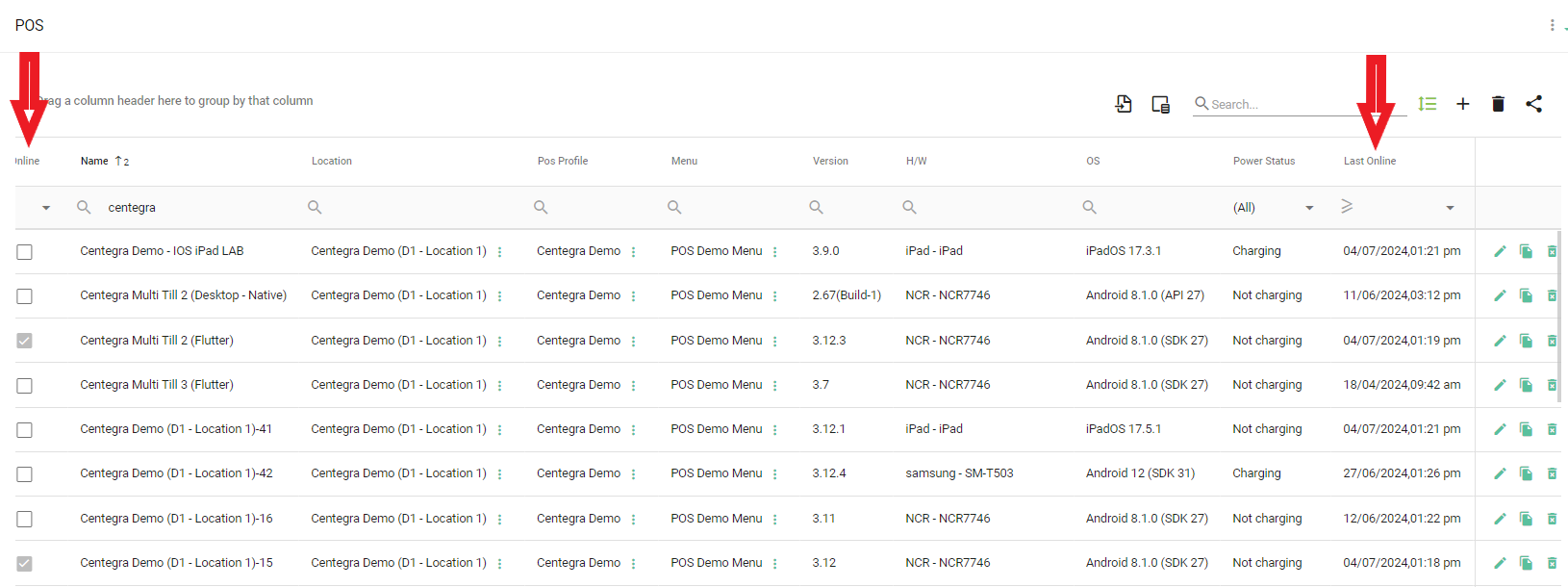Add a new POS with plus icon
The width and height of the screenshot is (1568, 587).
1462,104
